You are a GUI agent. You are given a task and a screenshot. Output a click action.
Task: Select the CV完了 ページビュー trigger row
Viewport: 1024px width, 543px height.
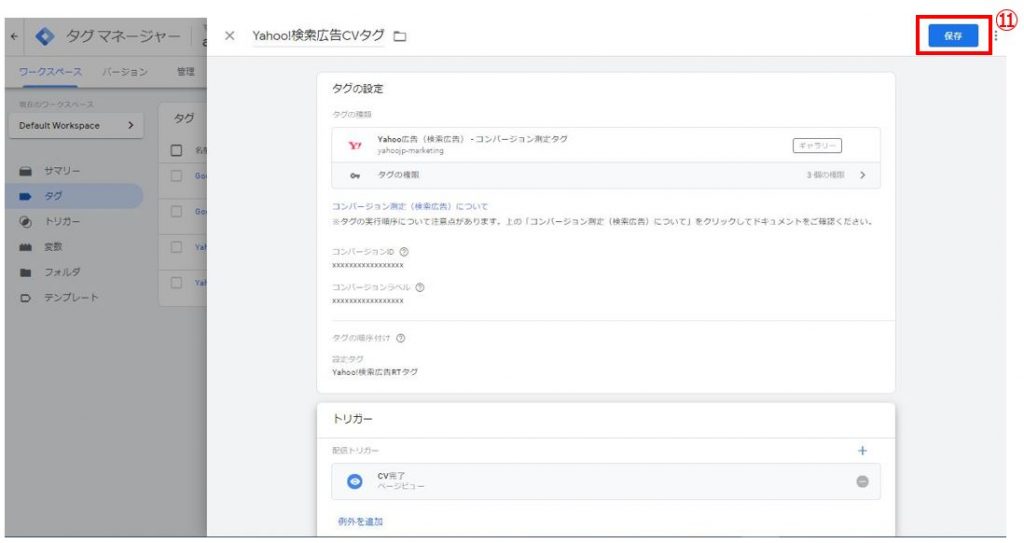605,482
